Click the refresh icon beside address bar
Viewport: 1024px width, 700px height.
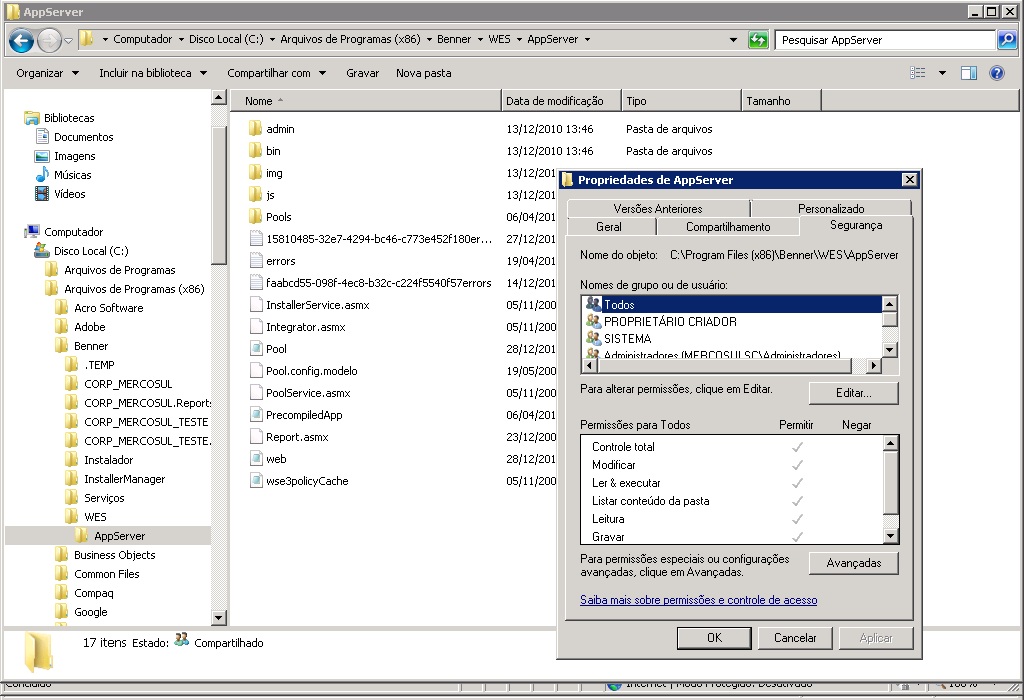(759, 40)
